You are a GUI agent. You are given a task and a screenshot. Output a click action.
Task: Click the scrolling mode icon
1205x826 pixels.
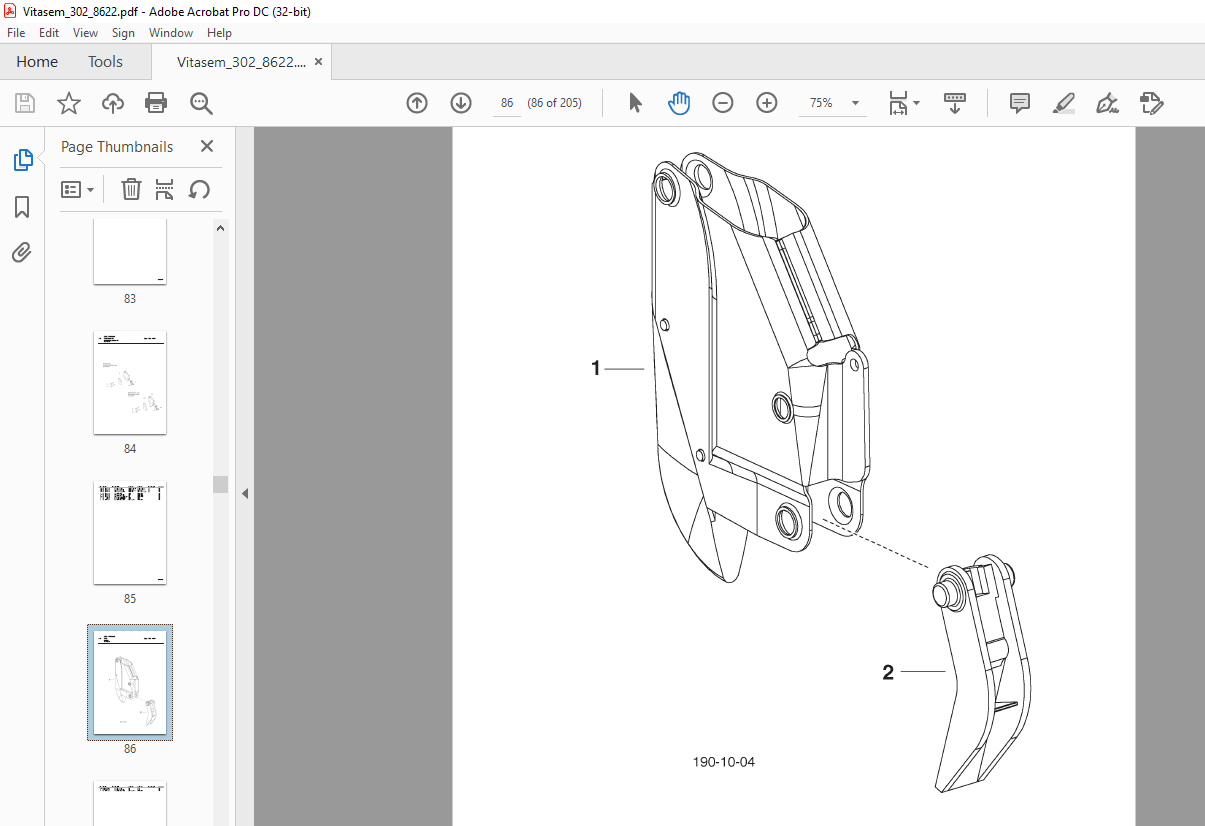pos(955,103)
